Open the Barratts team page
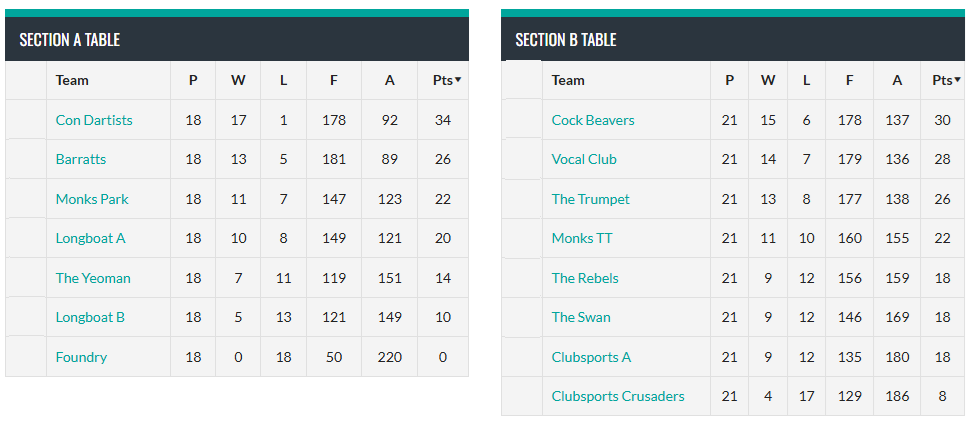 [x=81, y=159]
